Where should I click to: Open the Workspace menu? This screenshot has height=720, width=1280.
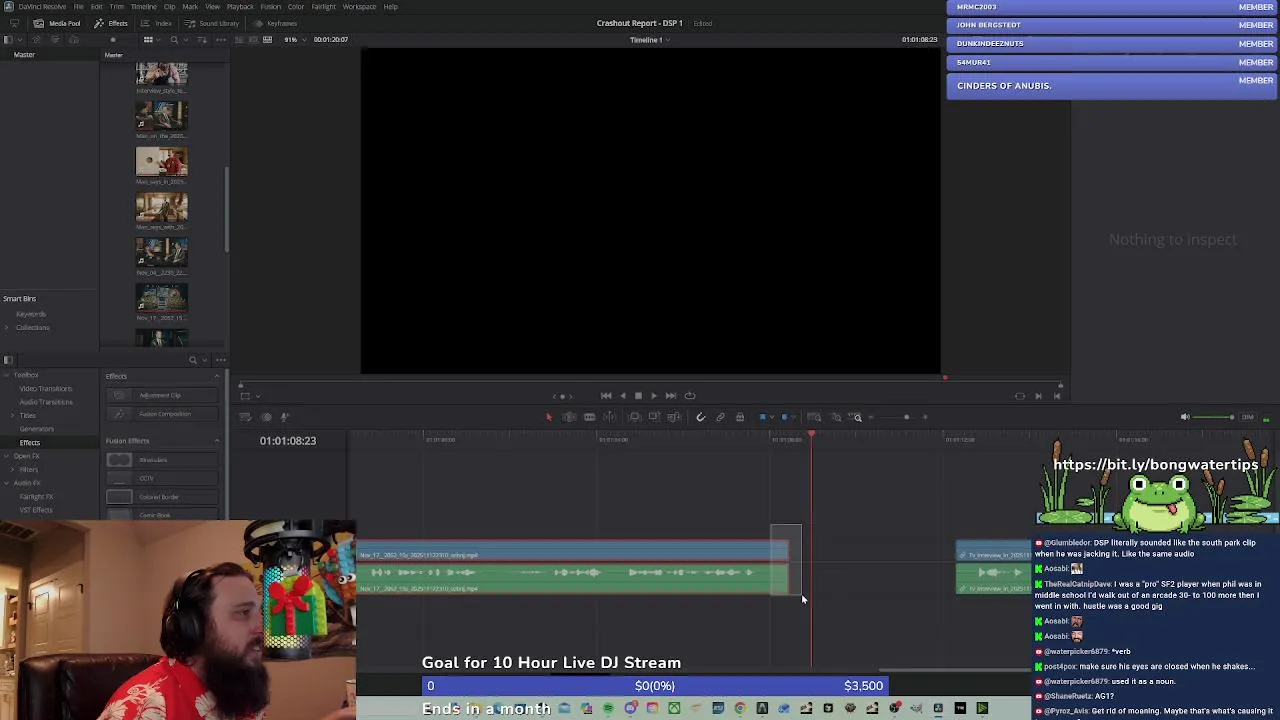coord(359,7)
